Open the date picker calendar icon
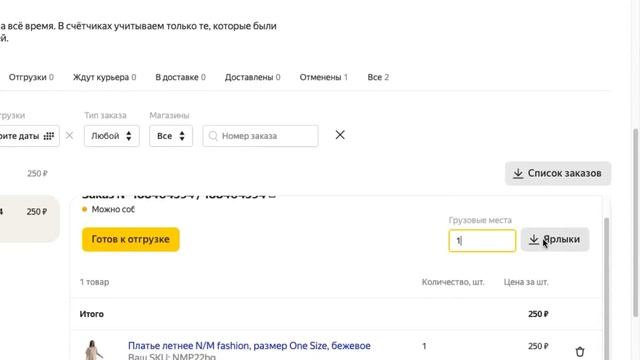 (x=49, y=136)
